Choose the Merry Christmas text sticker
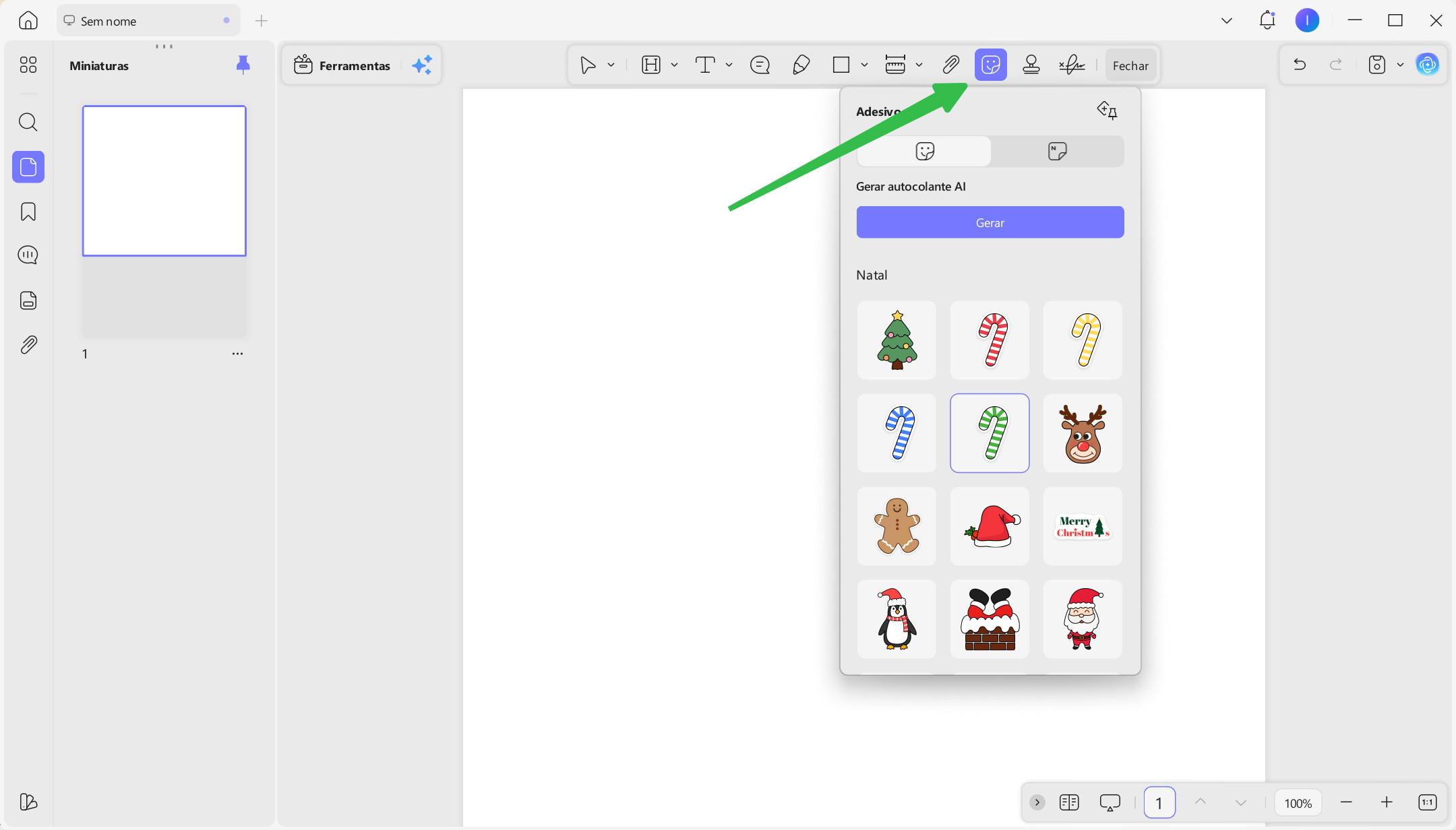Viewport: 1456px width, 830px height. [x=1083, y=526]
